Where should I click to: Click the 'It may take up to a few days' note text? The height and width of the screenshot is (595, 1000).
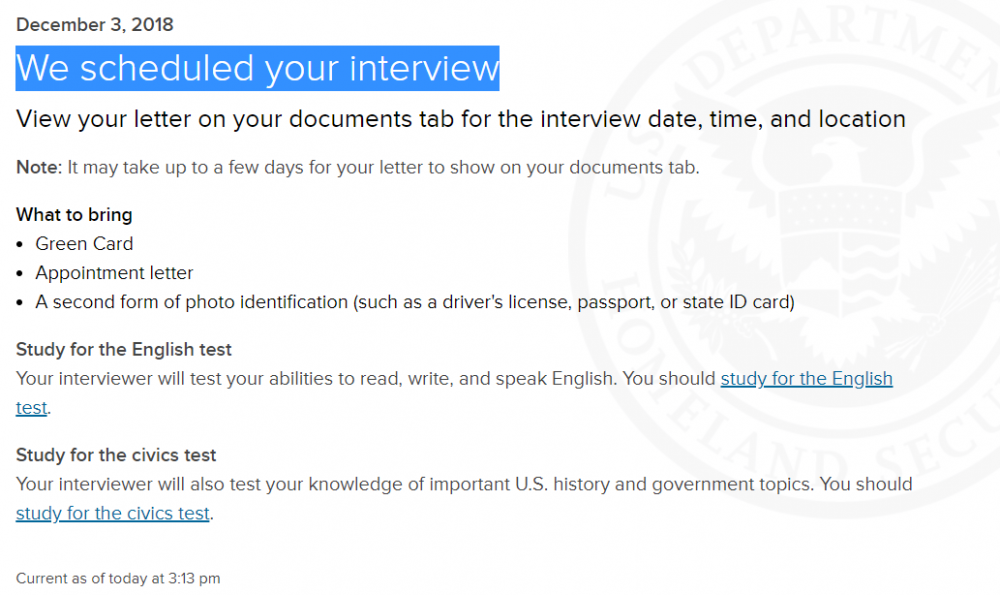(383, 167)
